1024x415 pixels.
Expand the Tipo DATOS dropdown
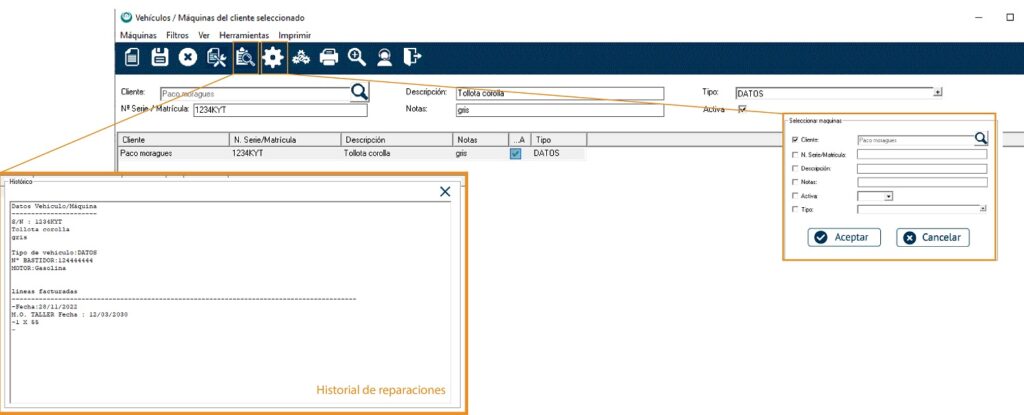tap(937, 92)
